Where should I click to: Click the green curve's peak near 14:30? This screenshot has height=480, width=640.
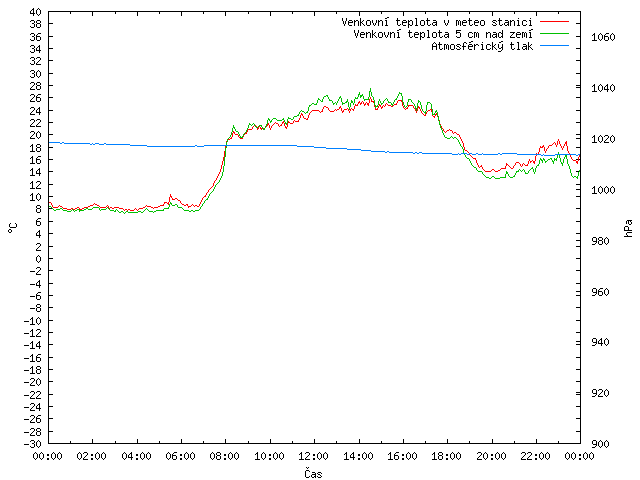point(370,89)
